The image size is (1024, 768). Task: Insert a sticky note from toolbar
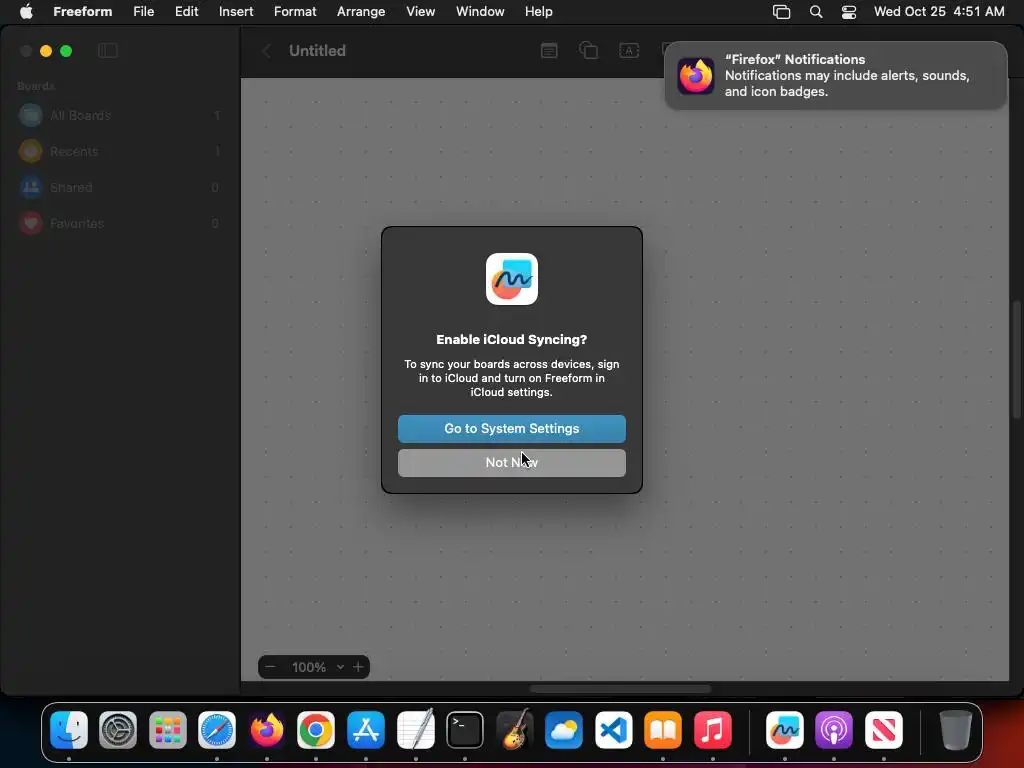pyautogui.click(x=549, y=51)
